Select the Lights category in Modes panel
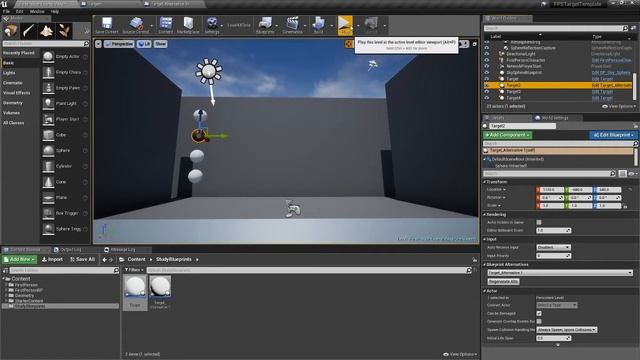The width and height of the screenshot is (640, 360). pyautogui.click(x=9, y=73)
